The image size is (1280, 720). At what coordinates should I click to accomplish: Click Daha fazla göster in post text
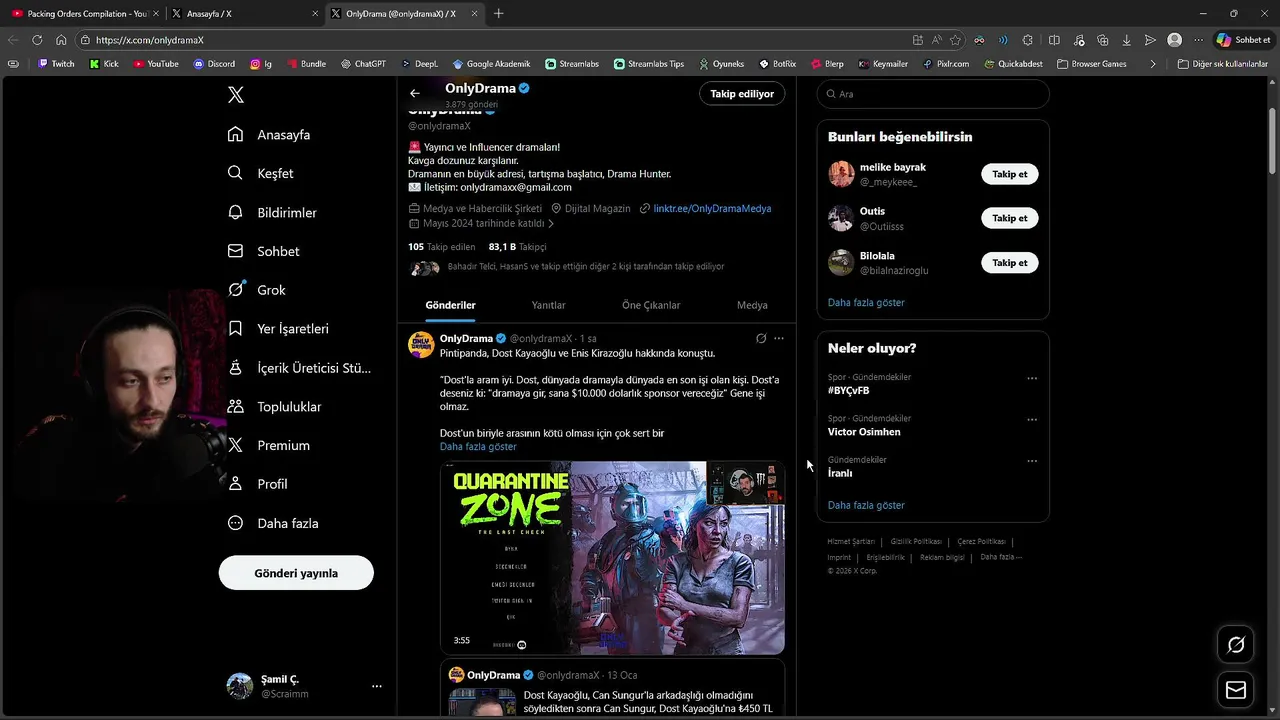(x=478, y=446)
